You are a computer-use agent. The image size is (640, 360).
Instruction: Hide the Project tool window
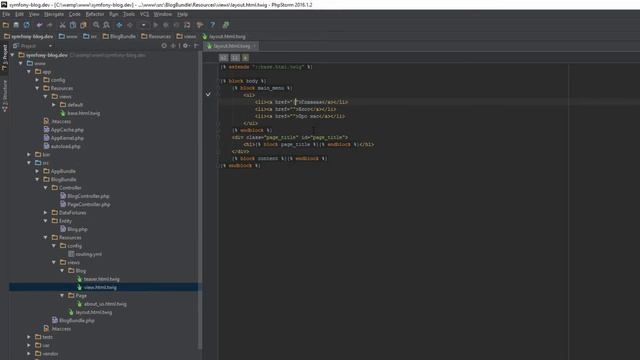196,46
